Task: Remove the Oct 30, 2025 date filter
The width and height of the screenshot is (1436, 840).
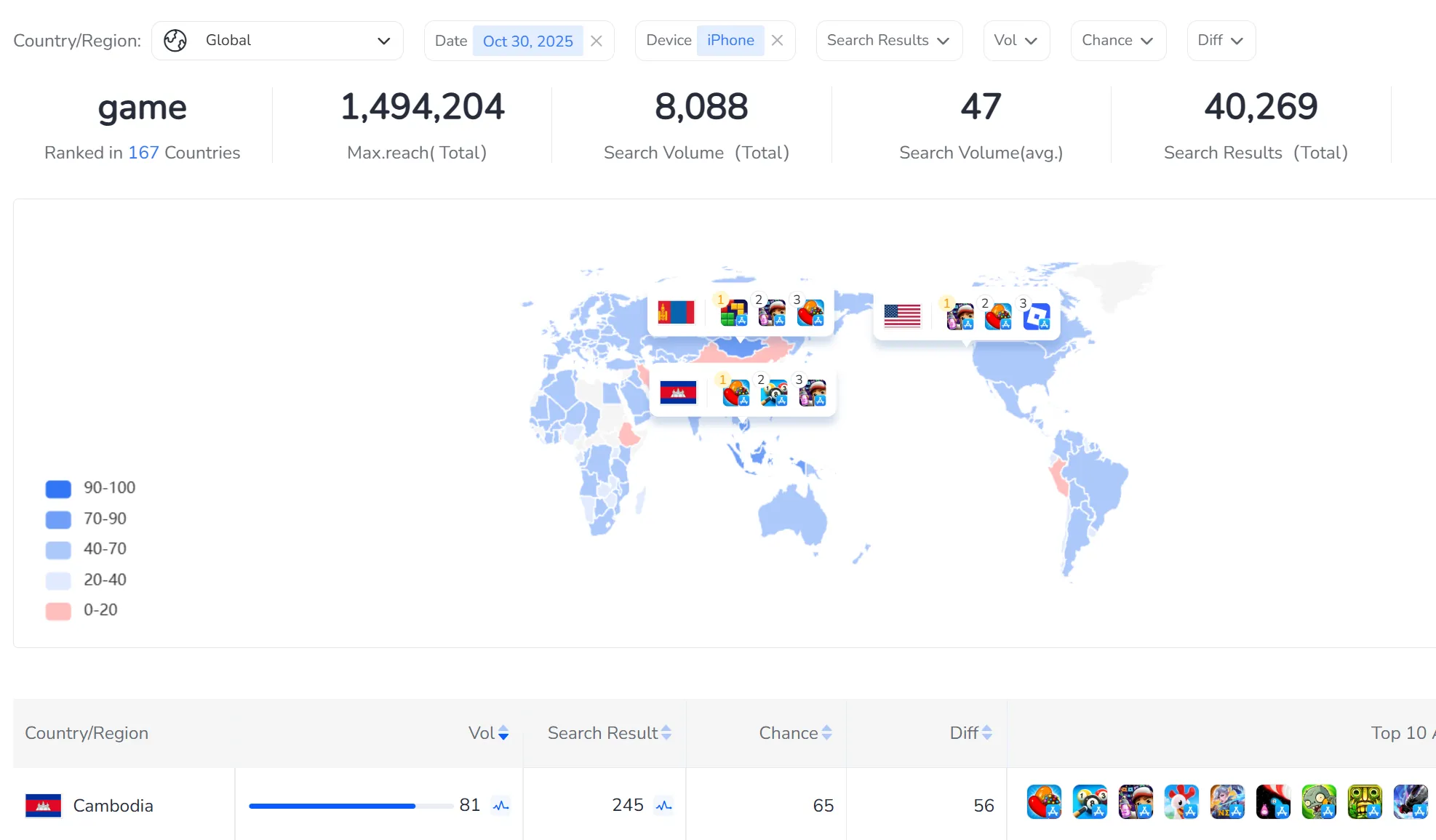Action: (597, 41)
